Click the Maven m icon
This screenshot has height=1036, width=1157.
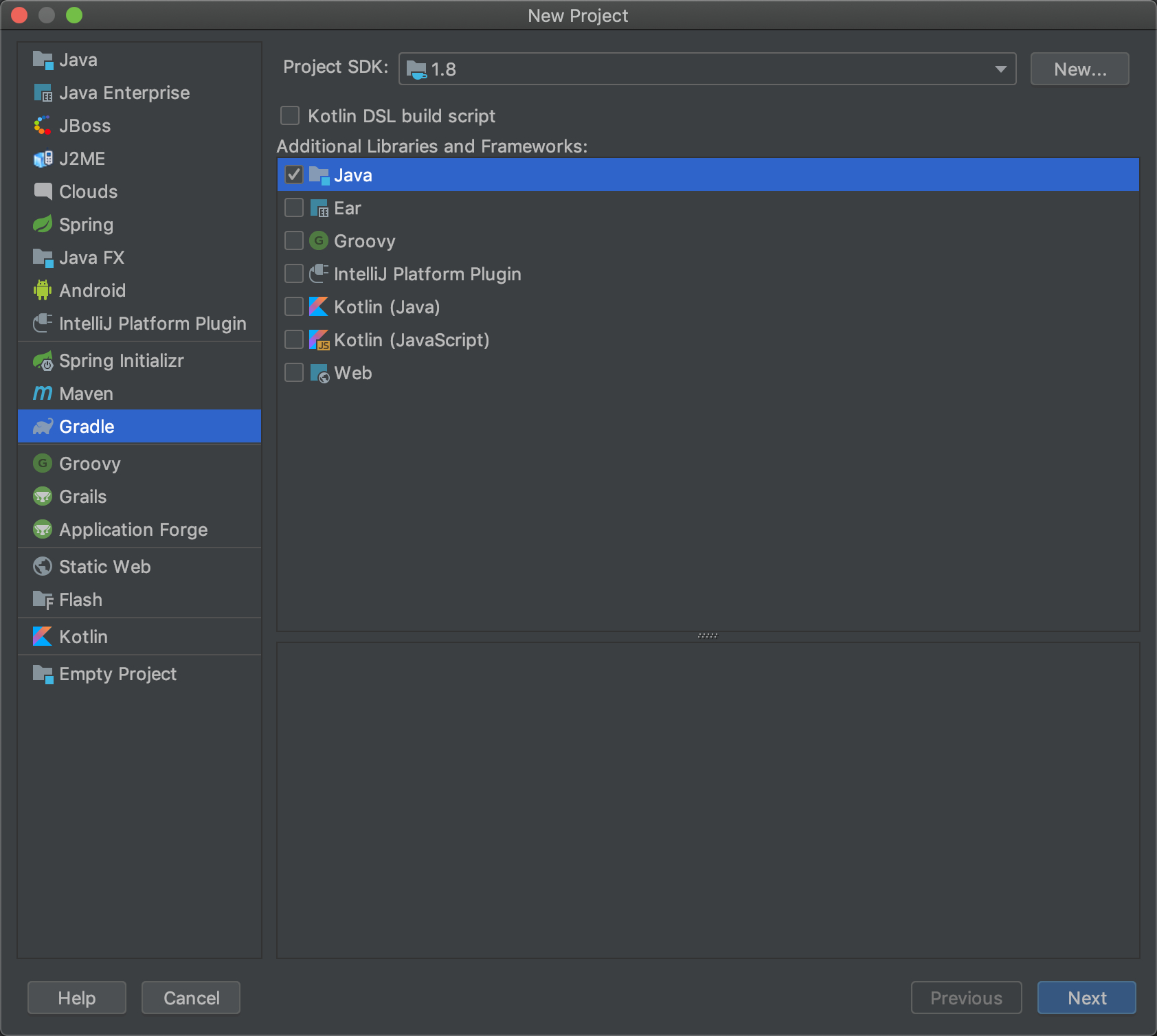pyautogui.click(x=43, y=394)
